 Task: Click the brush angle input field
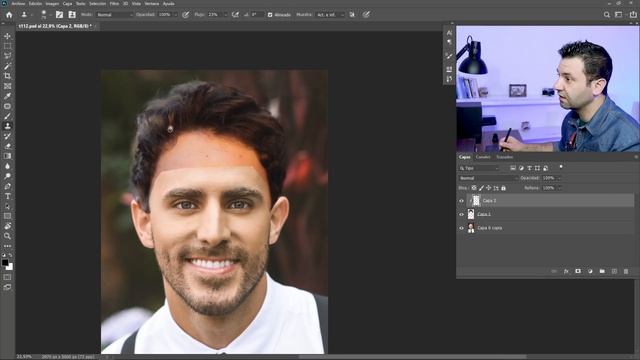pyautogui.click(x=257, y=15)
